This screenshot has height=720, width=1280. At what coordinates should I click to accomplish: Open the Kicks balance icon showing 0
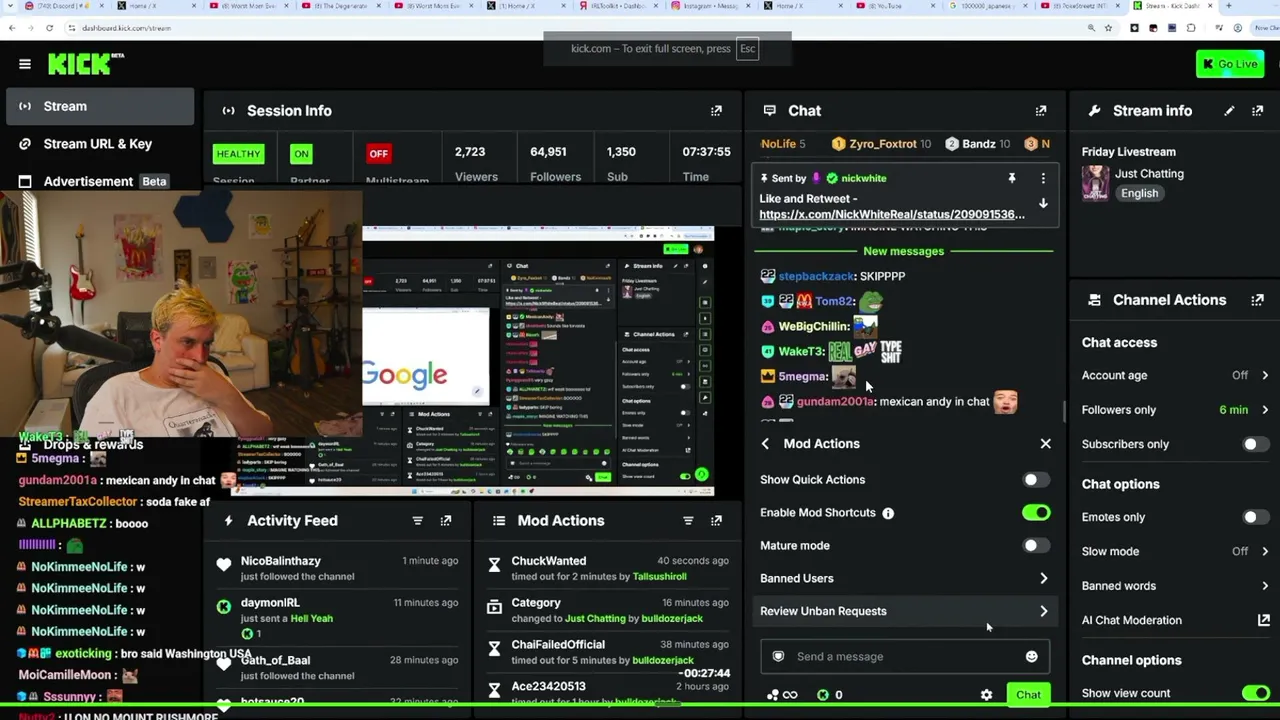coord(830,695)
